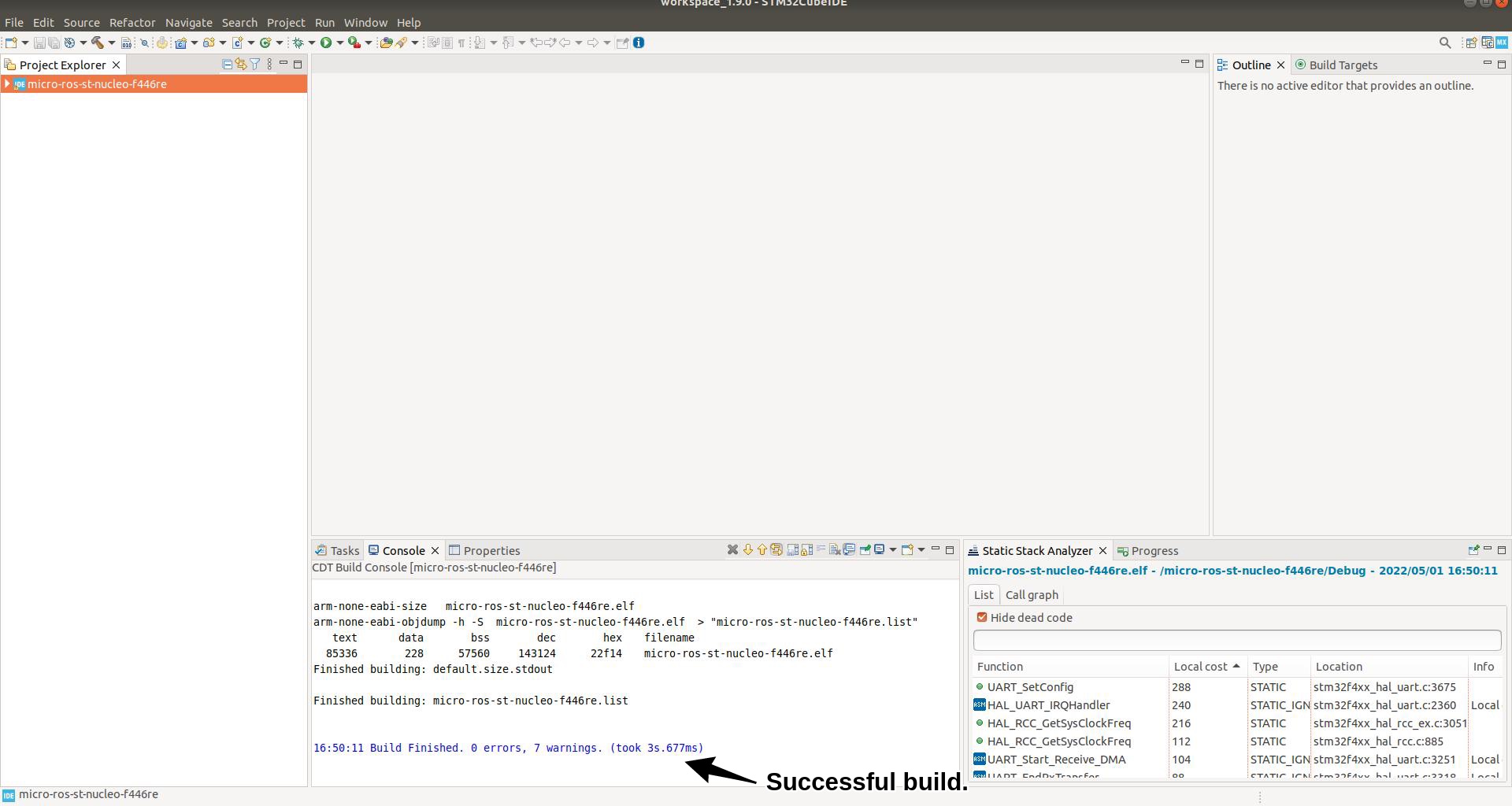Select the HAL_UART_IRQHandler function row
This screenshot has height=806, width=1512.
(1237, 705)
